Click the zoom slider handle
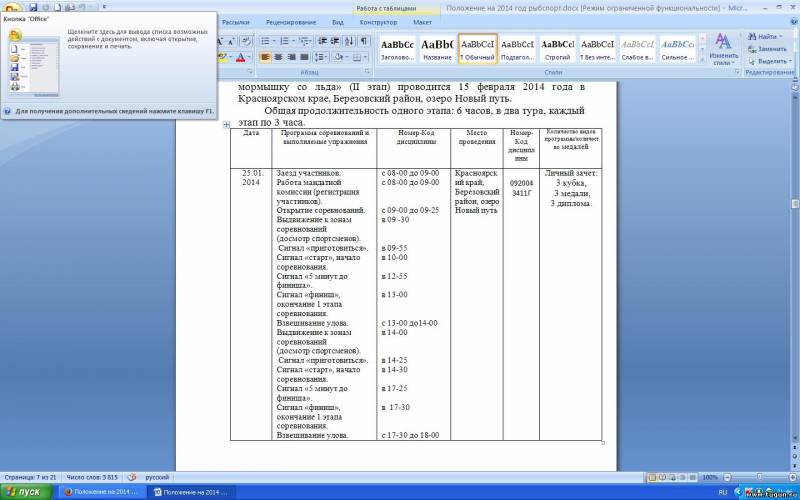This screenshot has width=800, height=500. pyautogui.click(x=760, y=478)
